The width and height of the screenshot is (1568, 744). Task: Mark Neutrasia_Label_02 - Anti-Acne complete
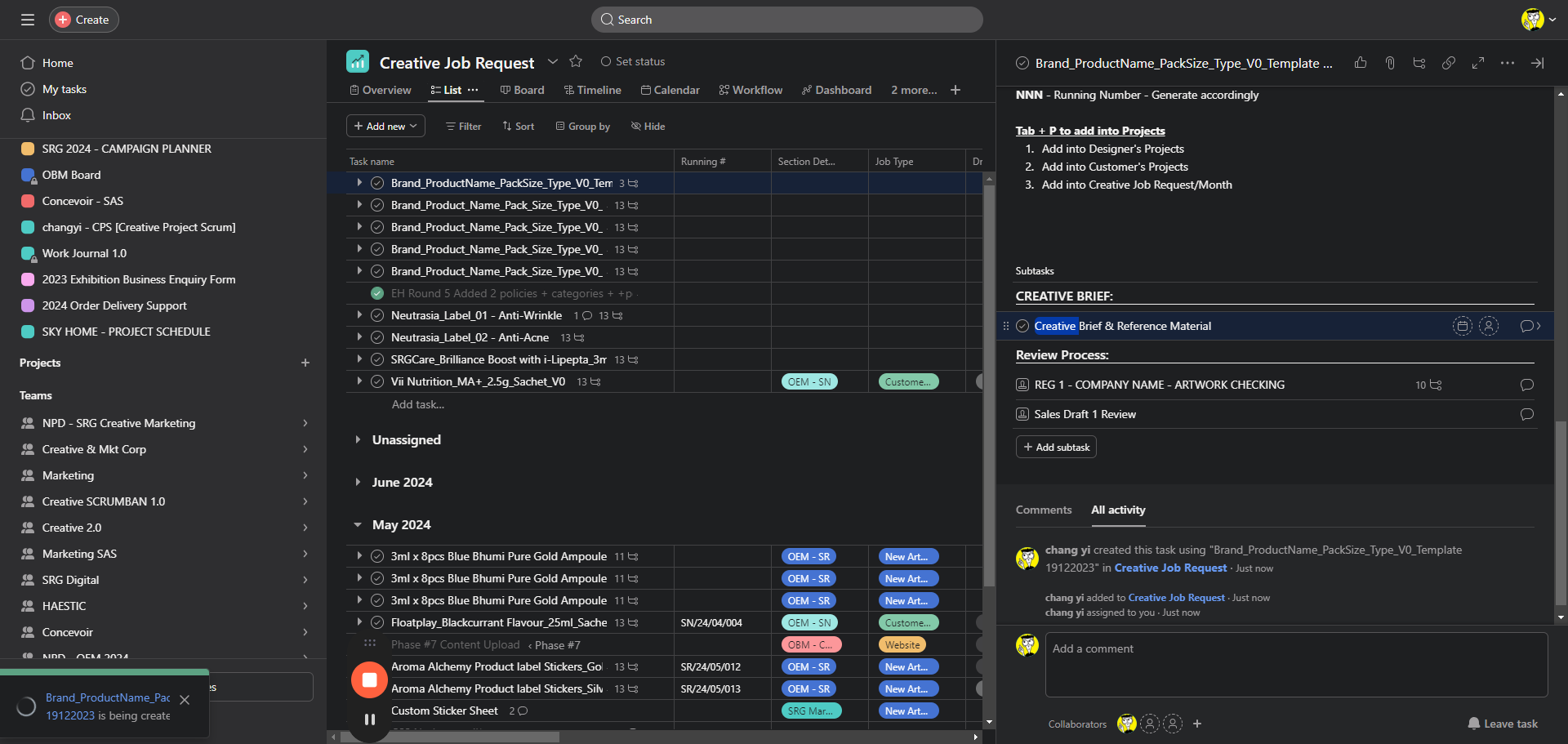377,337
